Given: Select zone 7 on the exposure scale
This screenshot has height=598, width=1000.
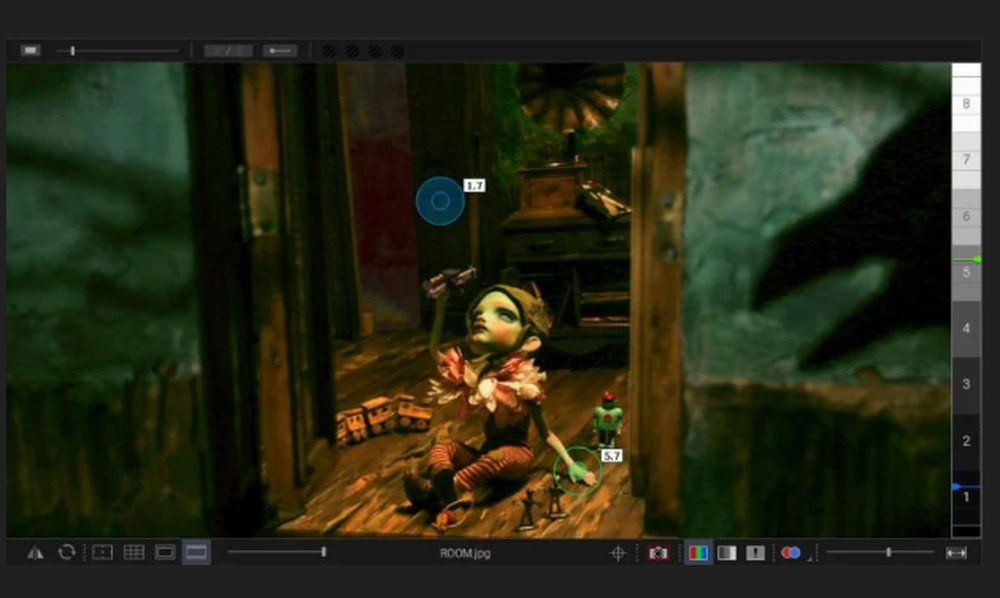Looking at the screenshot, I should tap(966, 159).
